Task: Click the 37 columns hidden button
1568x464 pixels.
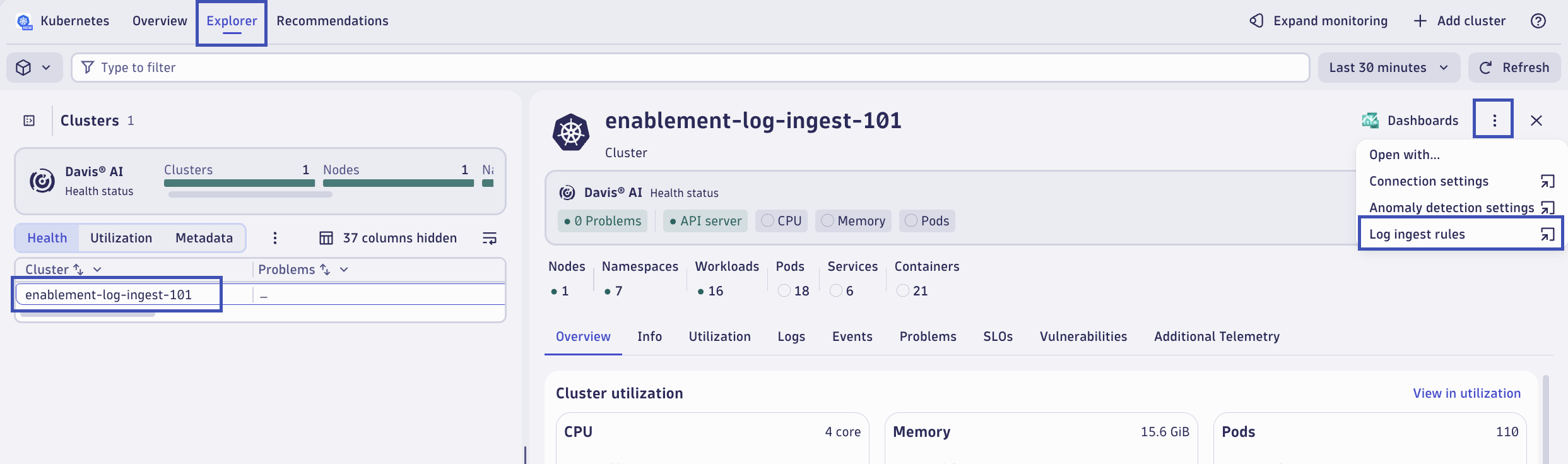Action: [388, 238]
